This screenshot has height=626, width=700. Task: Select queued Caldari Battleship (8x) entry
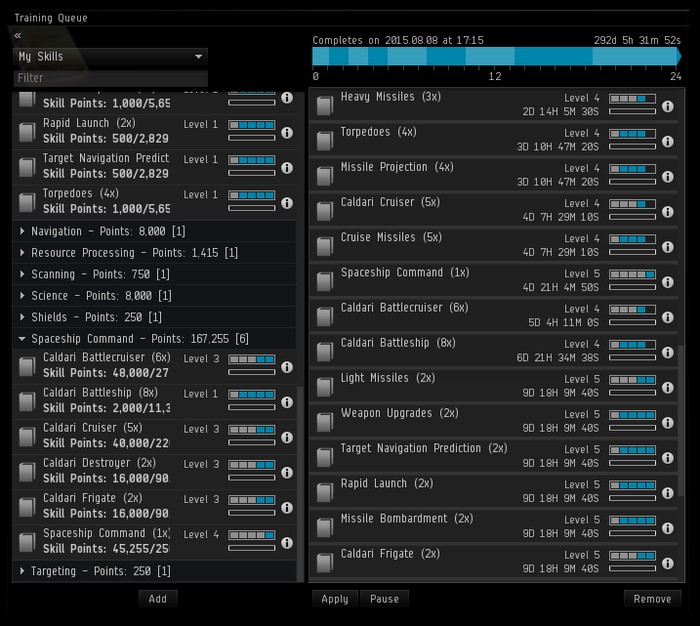493,352
